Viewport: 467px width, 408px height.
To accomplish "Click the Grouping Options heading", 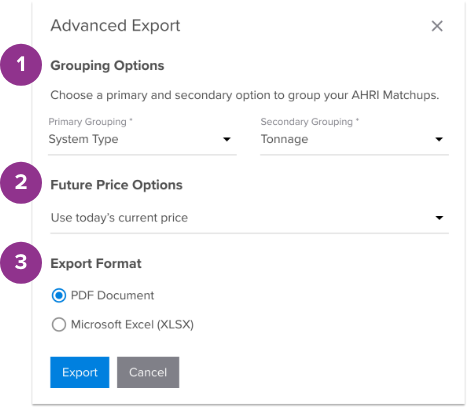I will pyautogui.click(x=107, y=66).
